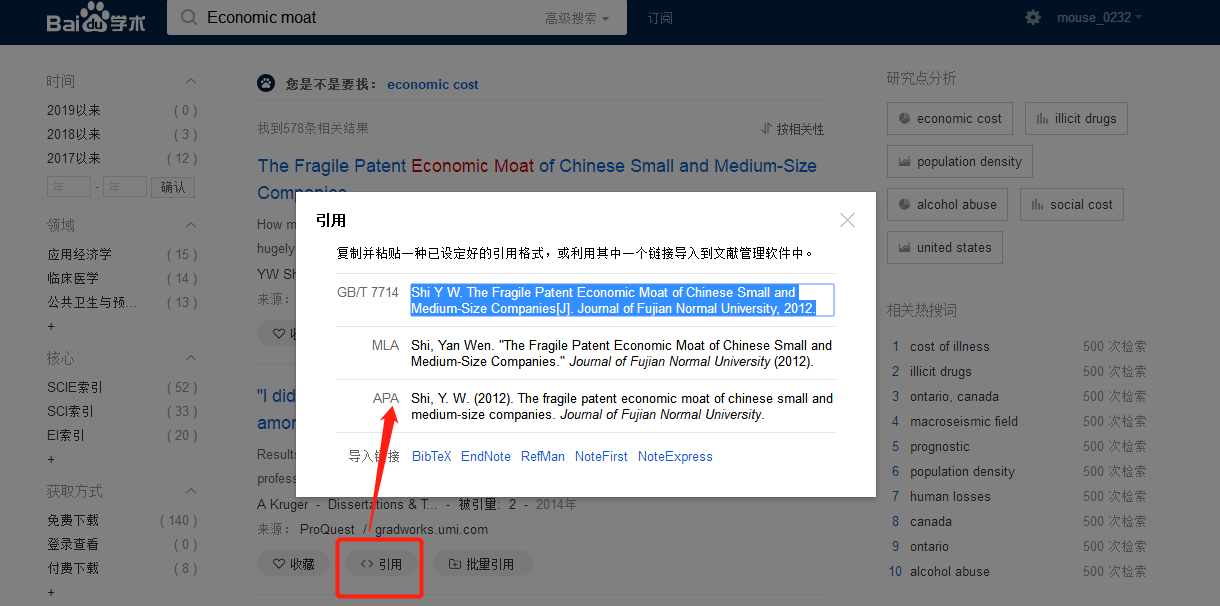Click the heart icon on 收藏 button
The width and height of the screenshot is (1220, 606).
279,564
